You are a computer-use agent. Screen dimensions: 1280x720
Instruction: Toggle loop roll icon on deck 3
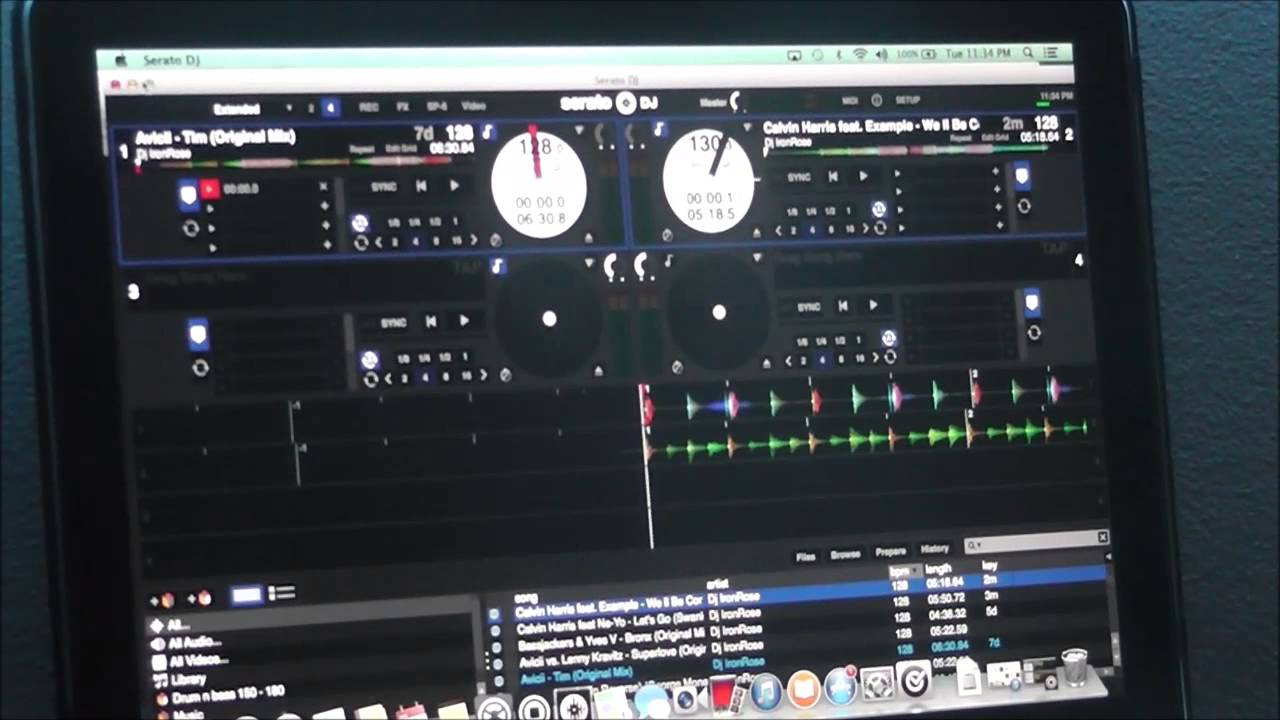coord(369,359)
